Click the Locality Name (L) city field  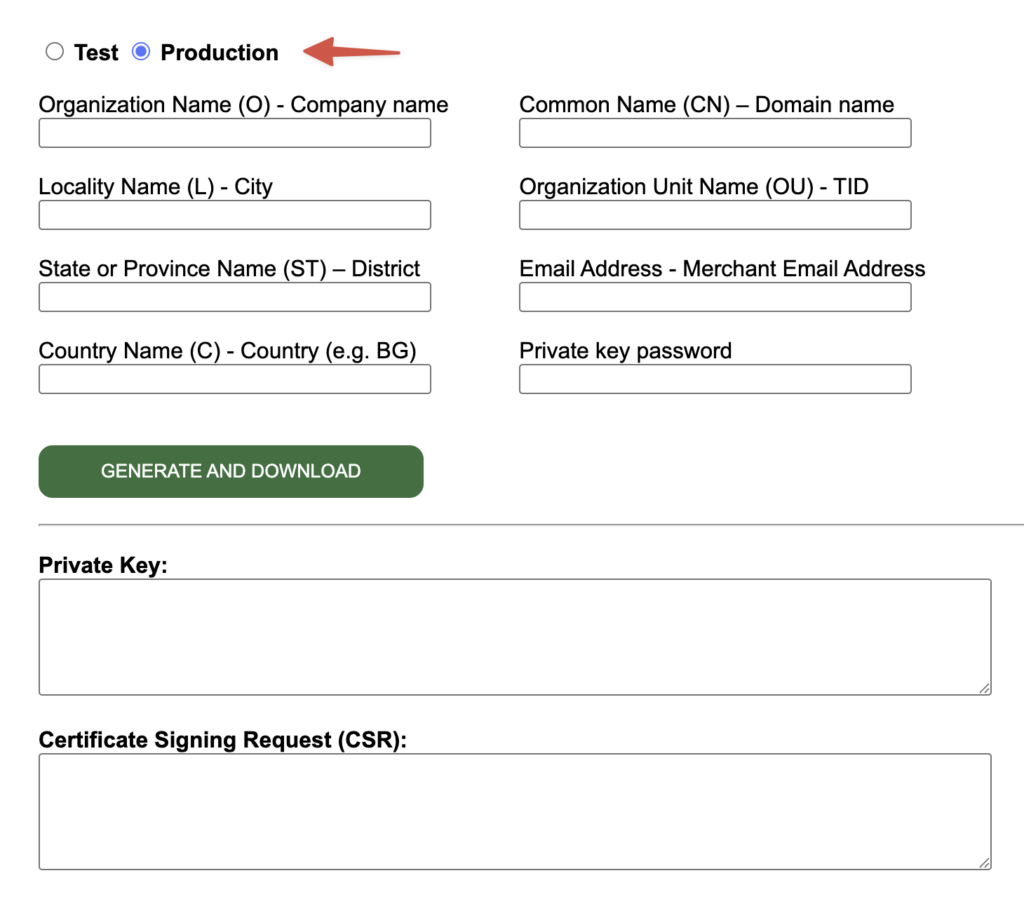tap(234, 214)
